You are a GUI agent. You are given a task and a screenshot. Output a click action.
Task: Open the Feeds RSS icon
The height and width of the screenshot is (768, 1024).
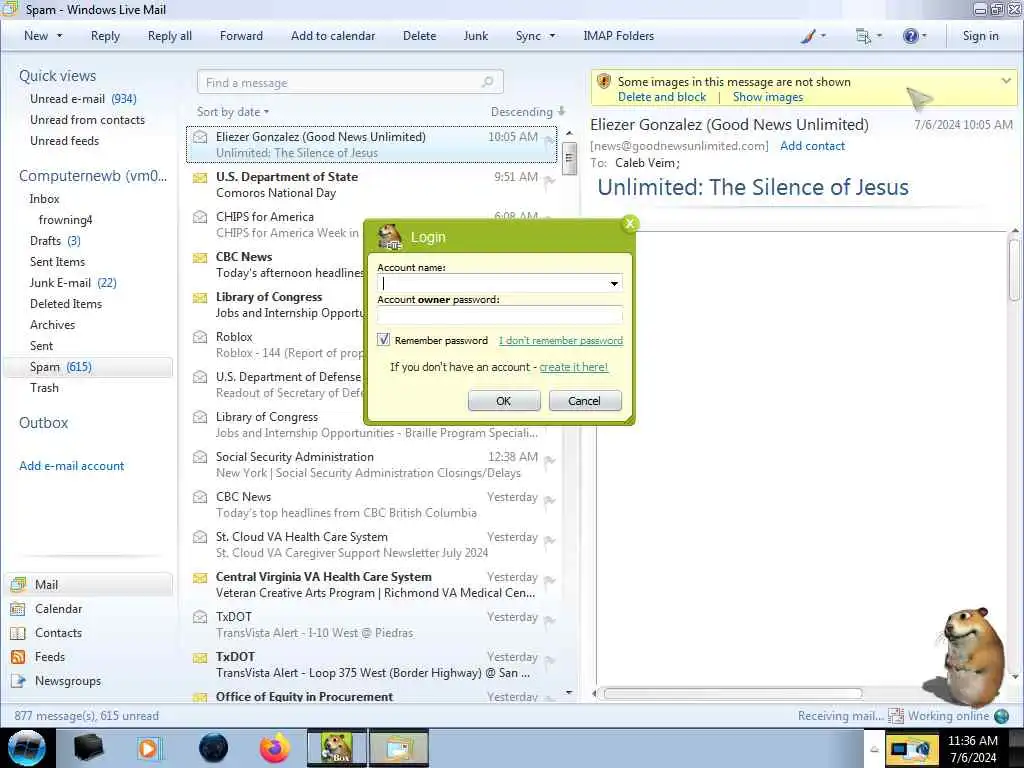[18, 657]
